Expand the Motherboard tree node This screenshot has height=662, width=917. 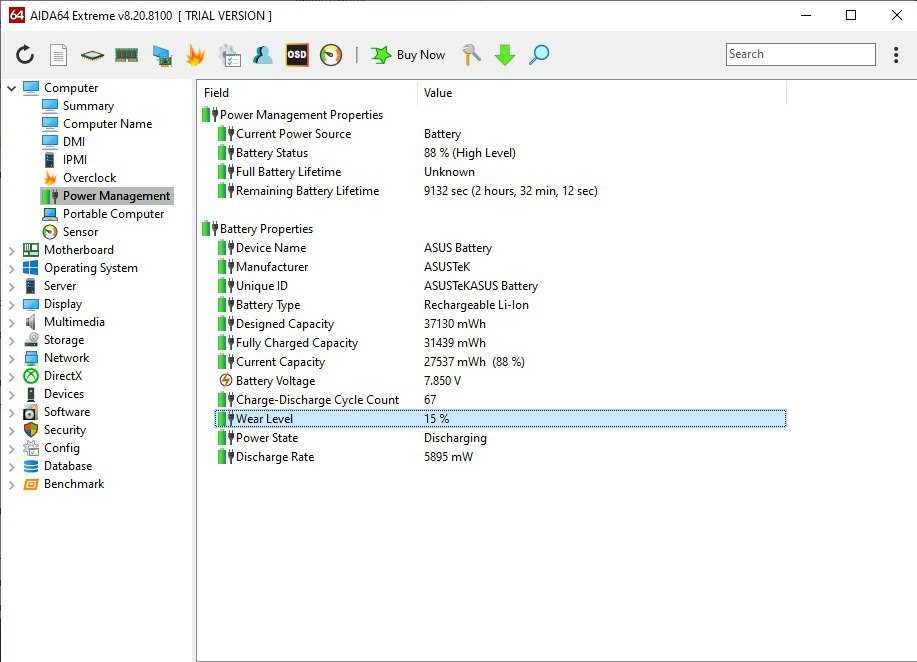11,250
